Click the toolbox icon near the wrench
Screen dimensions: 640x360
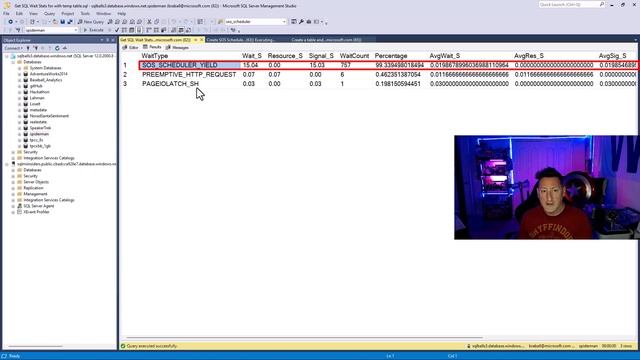click(309, 22)
